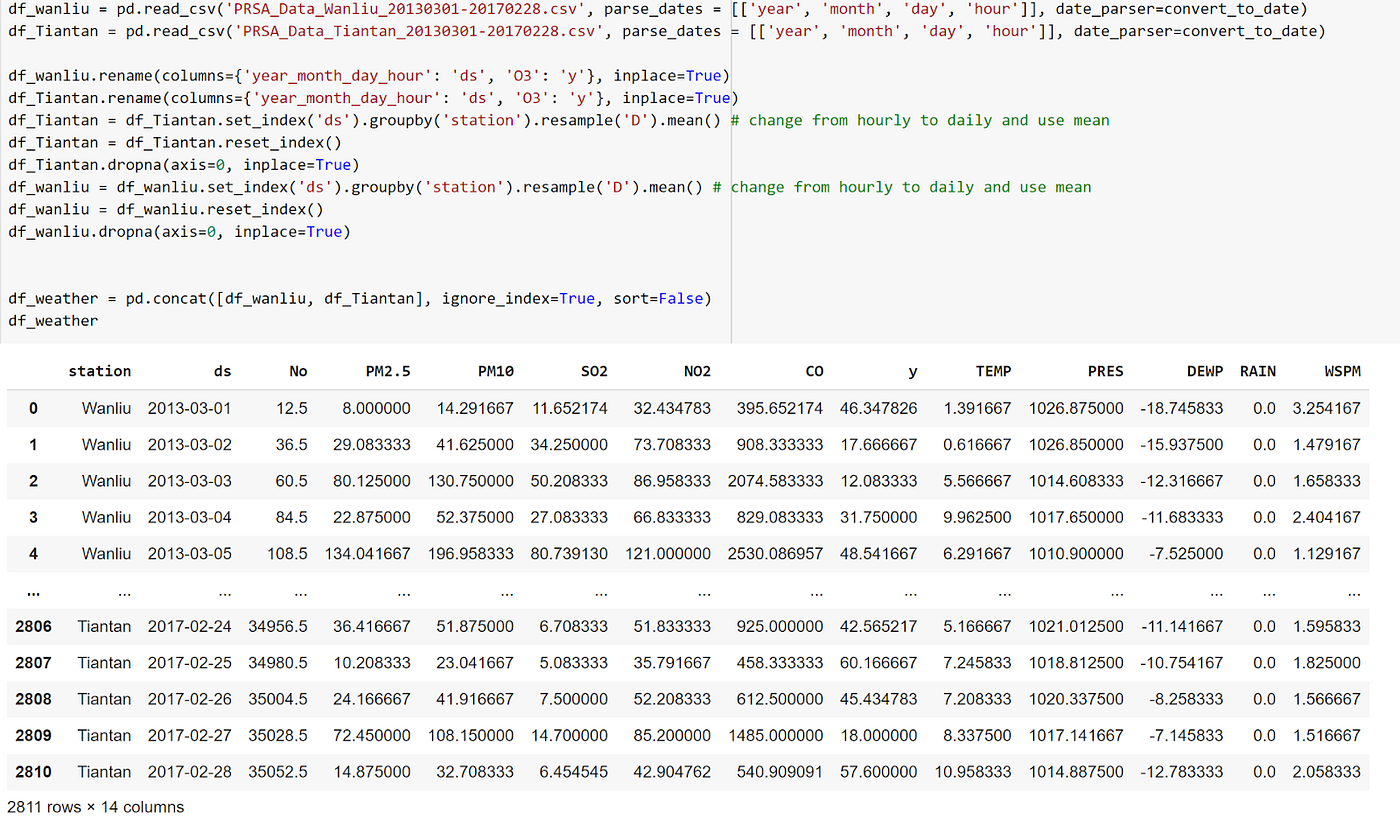Click the ellipsis row separating the dataframe preview
This screenshot has height=824, width=1400.
tap(33, 590)
